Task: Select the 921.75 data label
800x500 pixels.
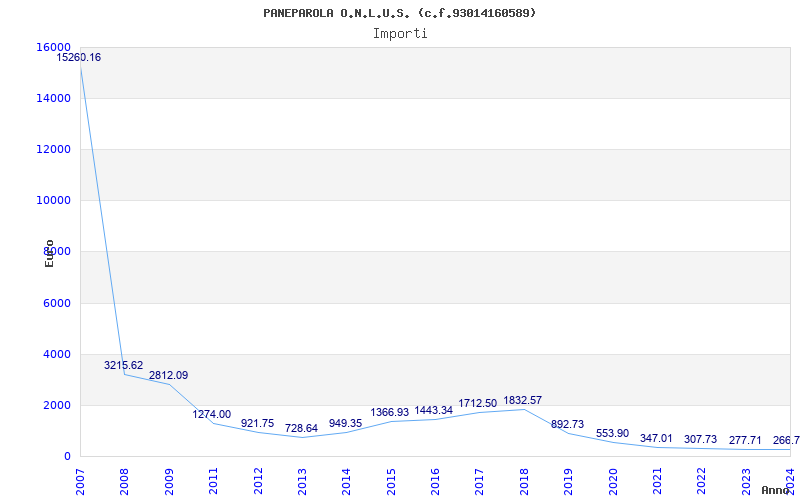Action: pyautogui.click(x=257, y=423)
